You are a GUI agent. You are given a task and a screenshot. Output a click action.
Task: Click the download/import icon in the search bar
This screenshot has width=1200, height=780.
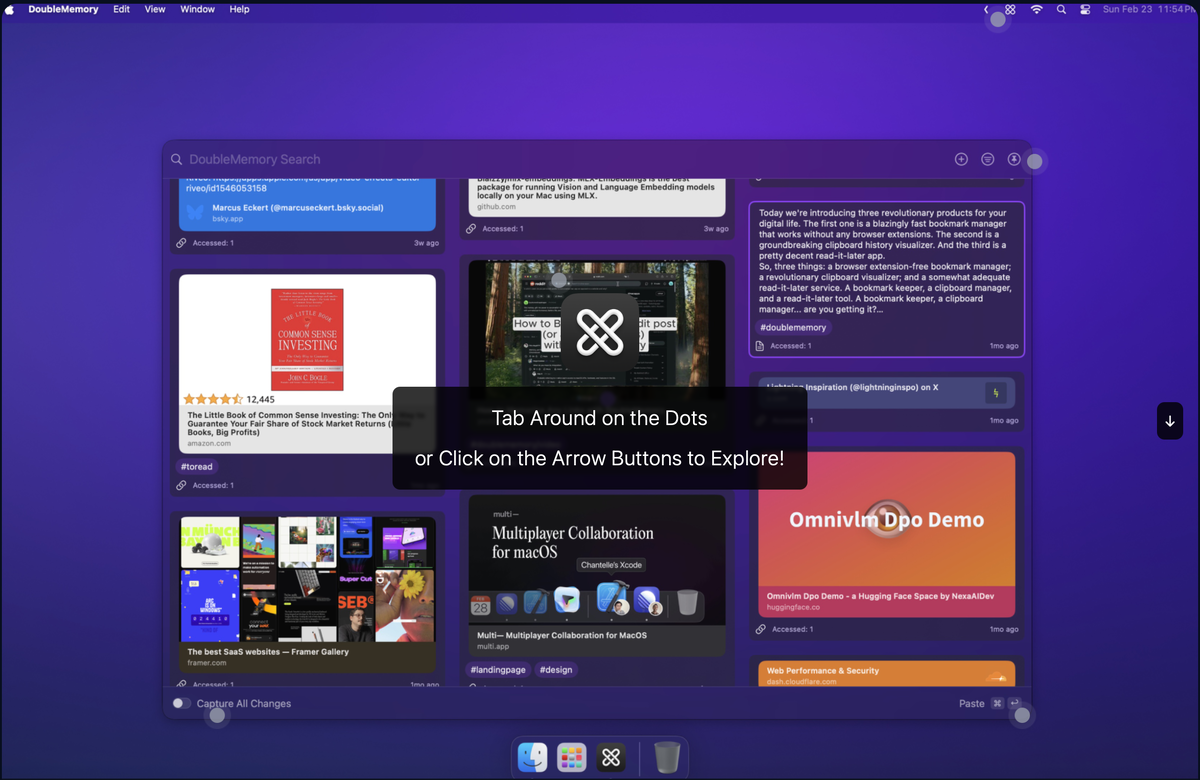pyautogui.click(x=1014, y=159)
